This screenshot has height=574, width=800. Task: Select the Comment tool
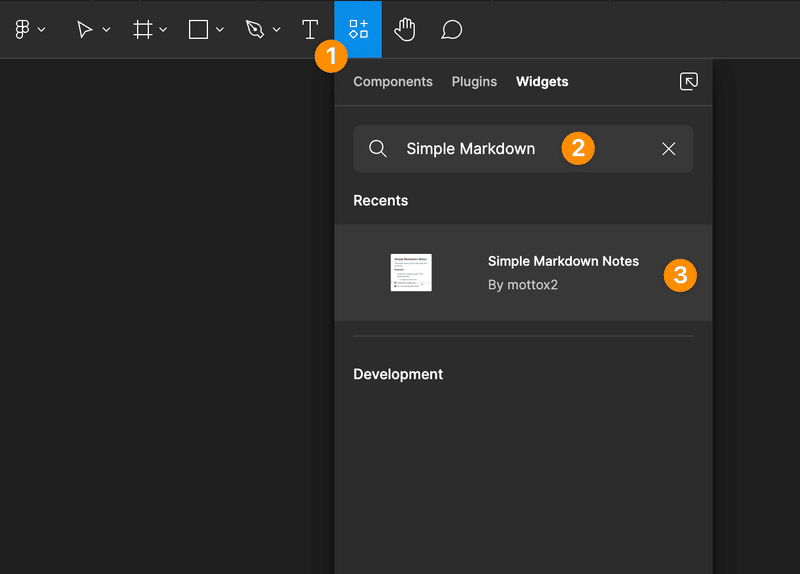(452, 30)
